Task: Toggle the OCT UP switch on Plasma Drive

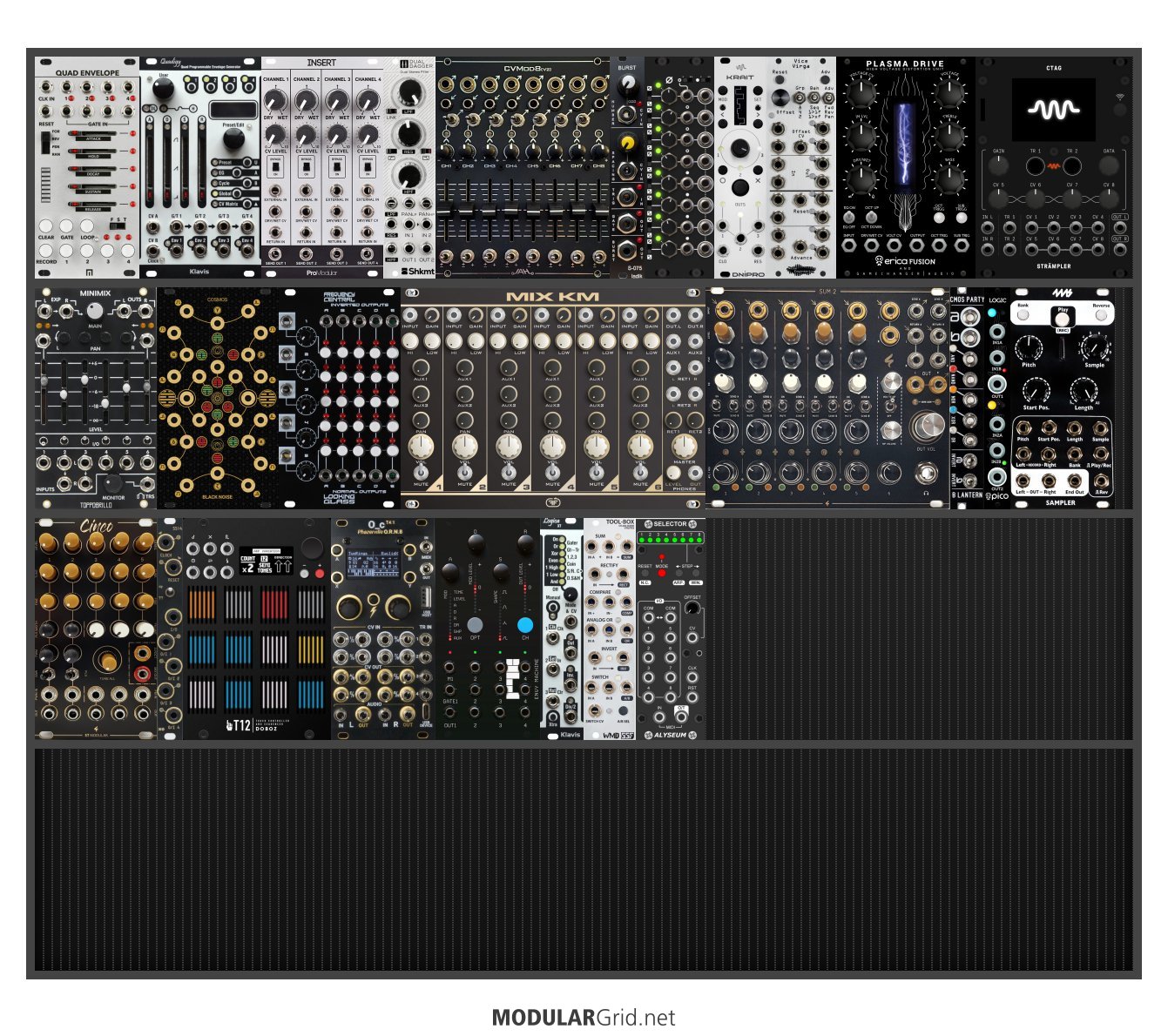Action: point(871,219)
